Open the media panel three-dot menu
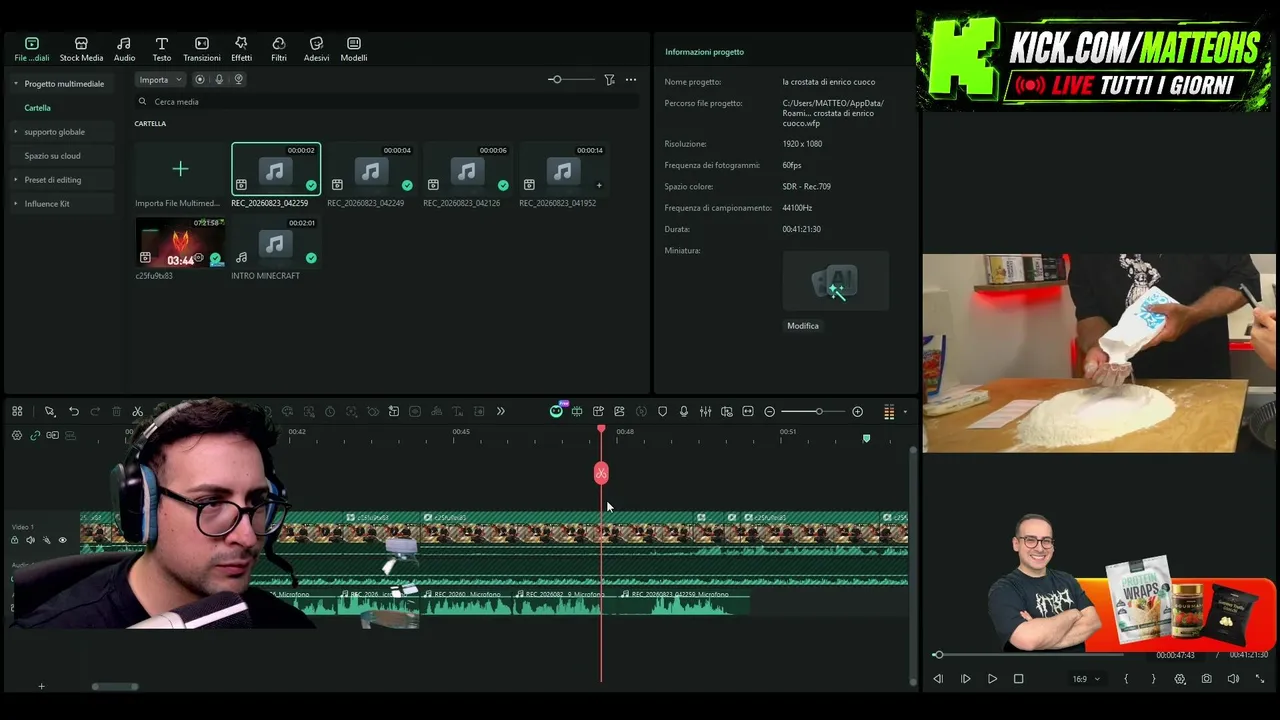 click(x=631, y=80)
